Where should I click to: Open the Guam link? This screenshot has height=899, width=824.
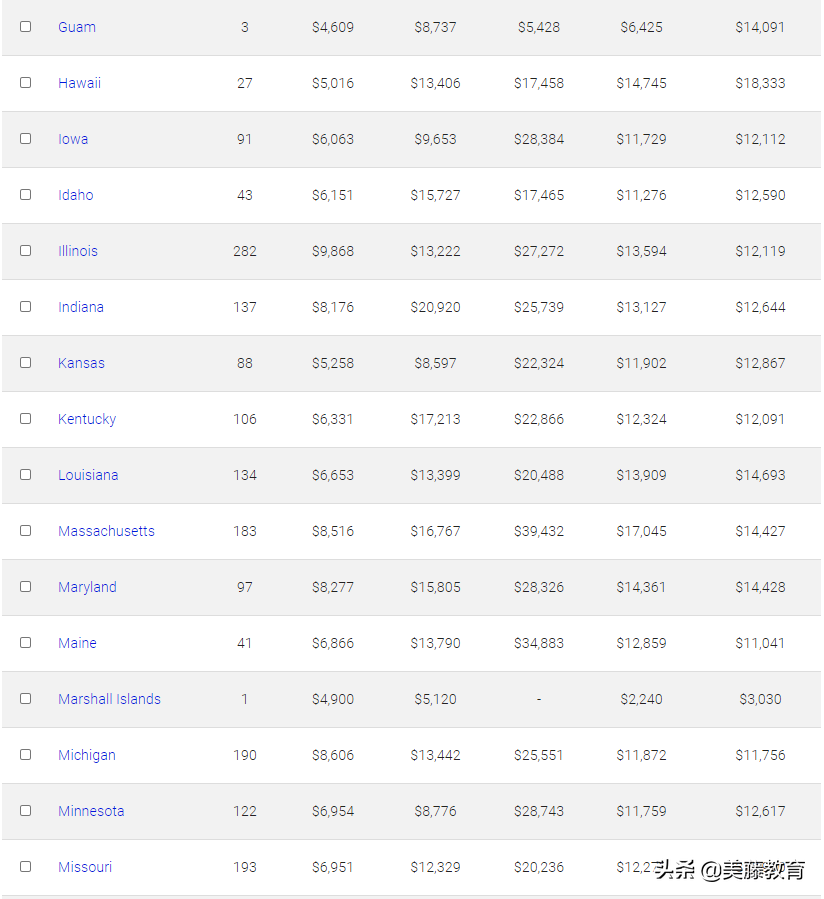point(77,27)
